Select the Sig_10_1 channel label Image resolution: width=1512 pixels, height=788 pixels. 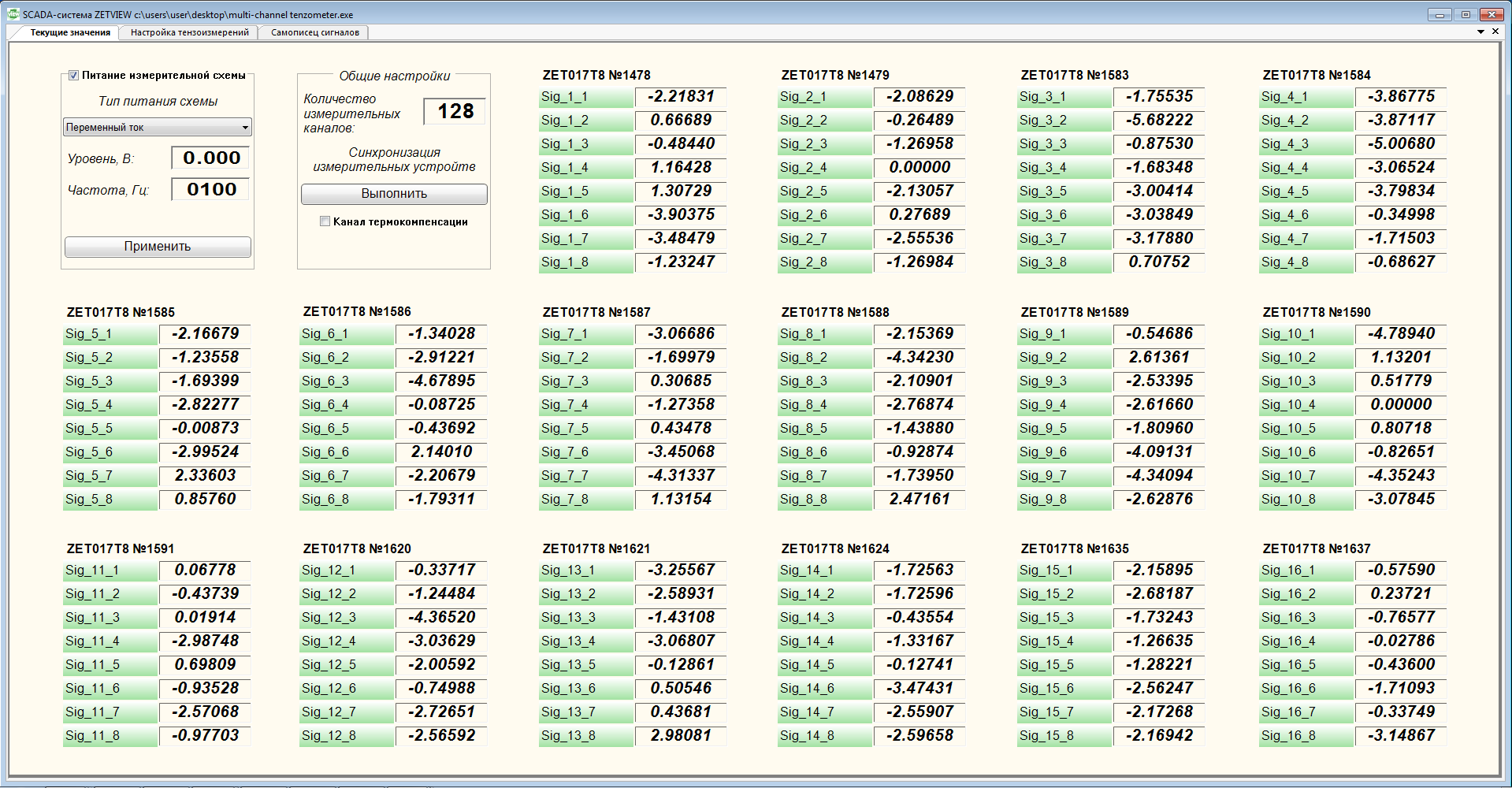click(x=1307, y=334)
